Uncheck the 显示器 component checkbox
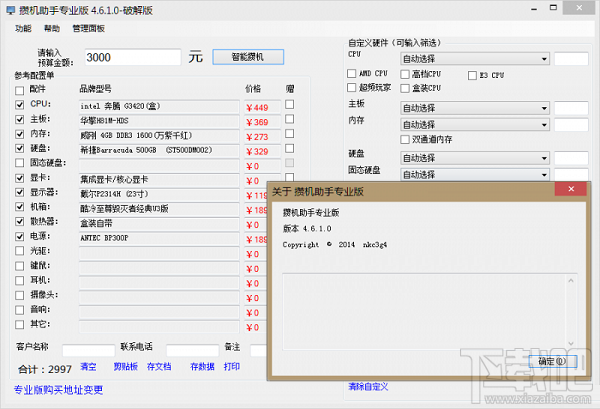This screenshot has height=409, width=600. click(x=20, y=192)
